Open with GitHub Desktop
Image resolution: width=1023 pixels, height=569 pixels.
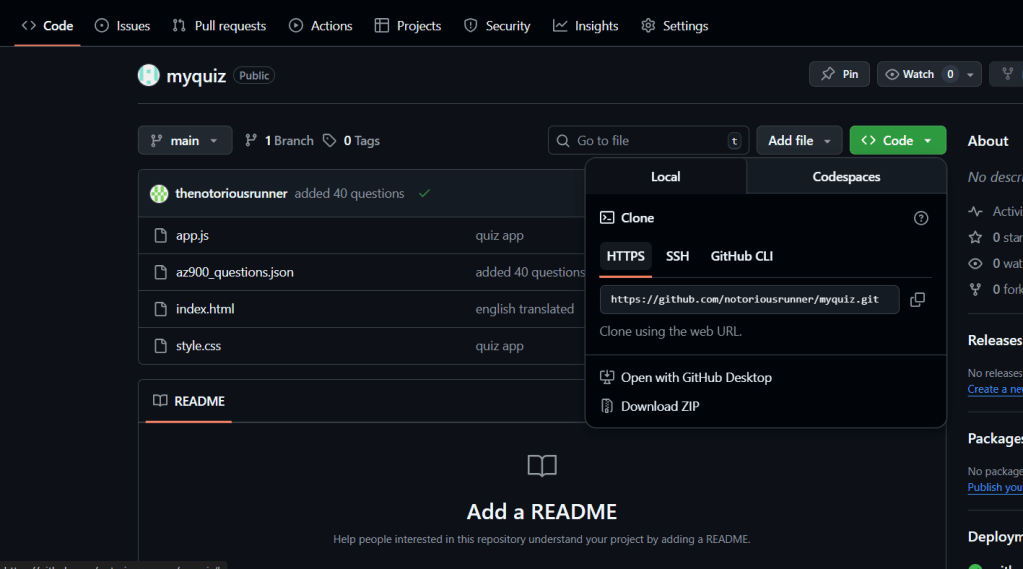click(x=696, y=377)
